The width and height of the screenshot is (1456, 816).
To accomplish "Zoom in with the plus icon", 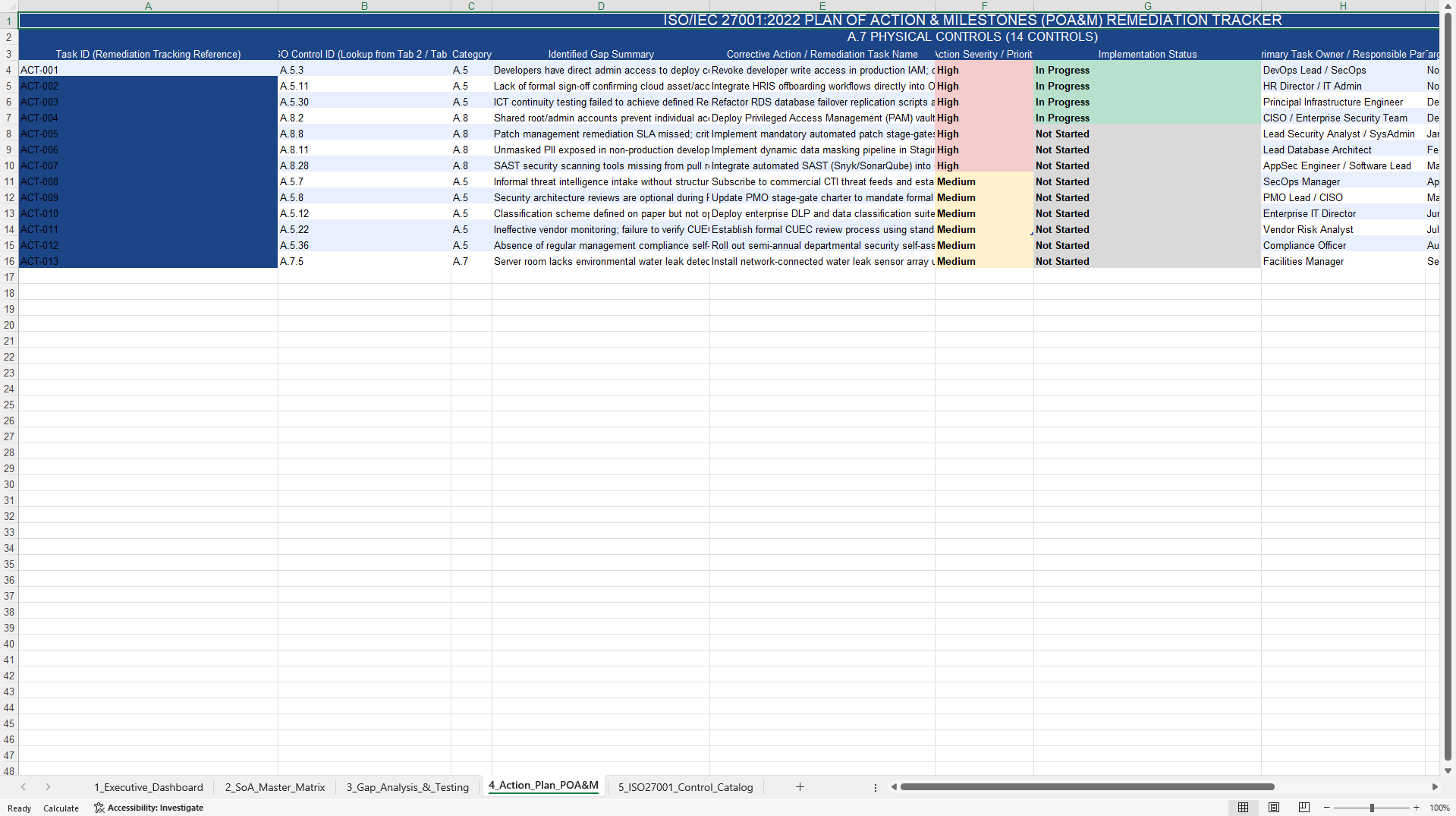I will 1417,808.
